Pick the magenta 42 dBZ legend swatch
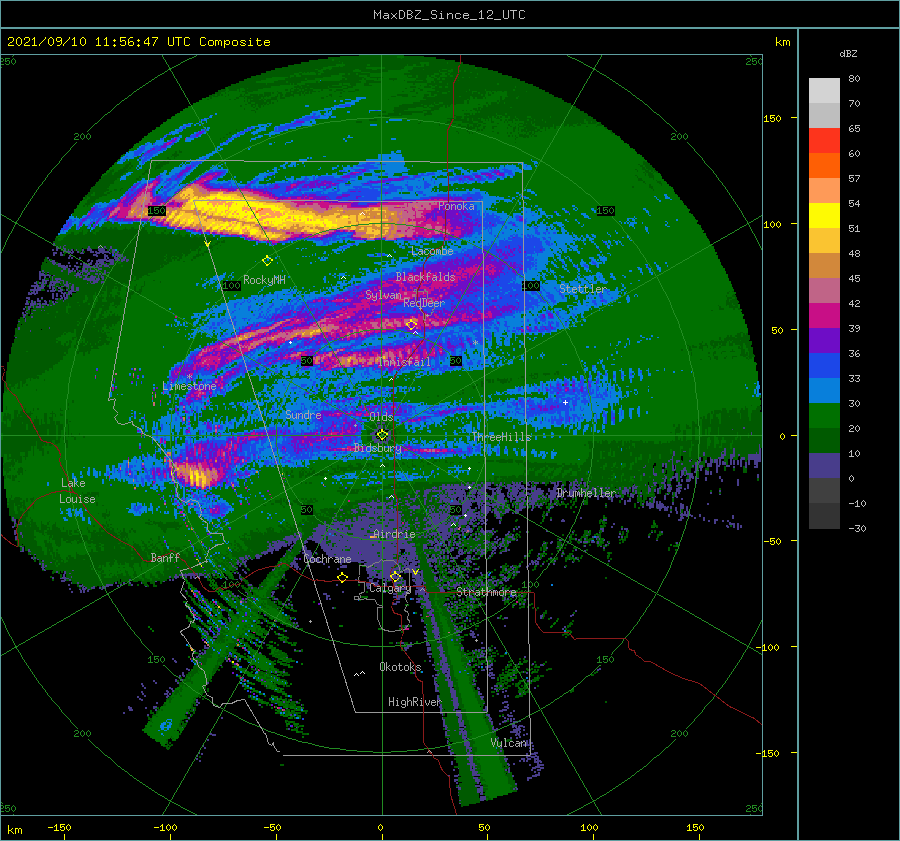This screenshot has height=841, width=900. tap(824, 315)
